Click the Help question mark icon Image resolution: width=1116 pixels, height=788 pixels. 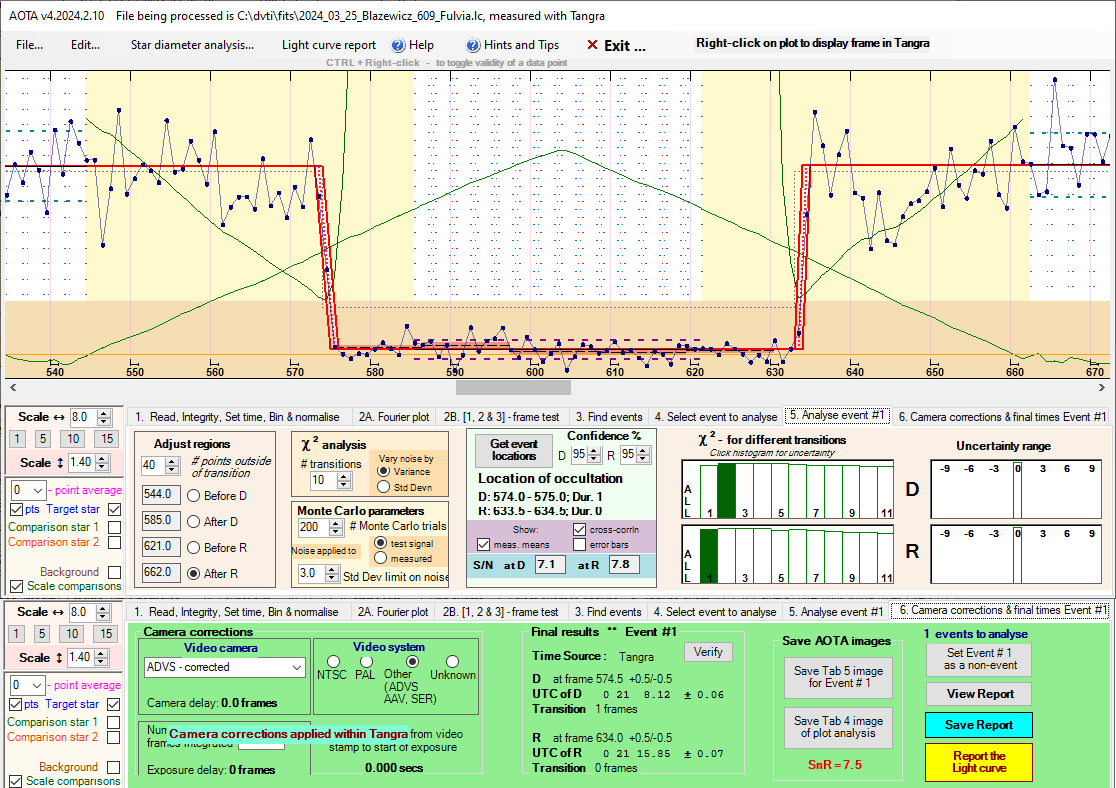(398, 45)
